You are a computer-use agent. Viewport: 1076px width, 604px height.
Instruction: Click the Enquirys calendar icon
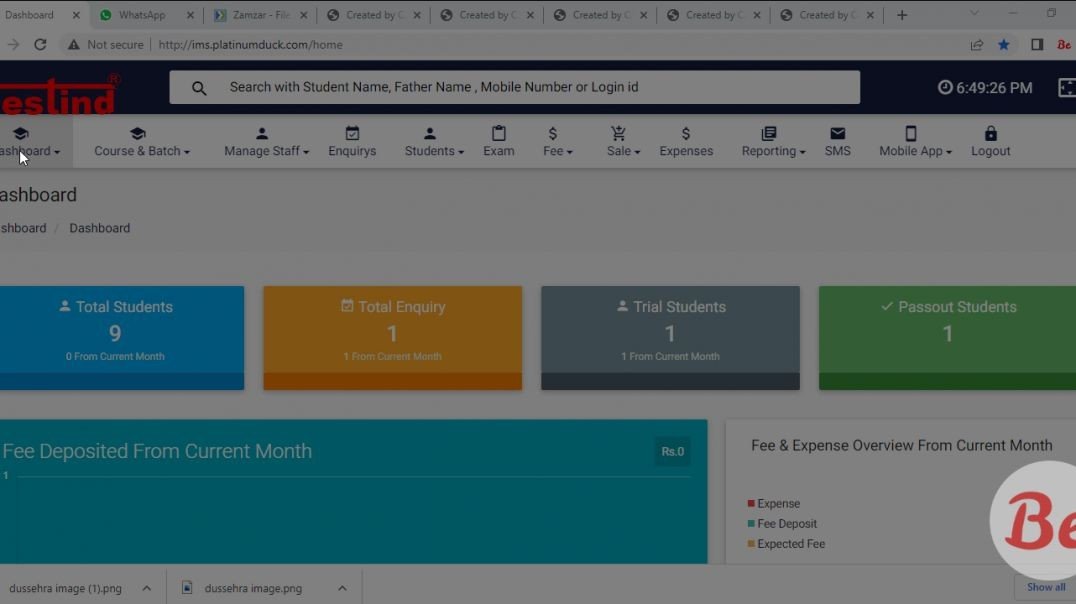point(352,134)
